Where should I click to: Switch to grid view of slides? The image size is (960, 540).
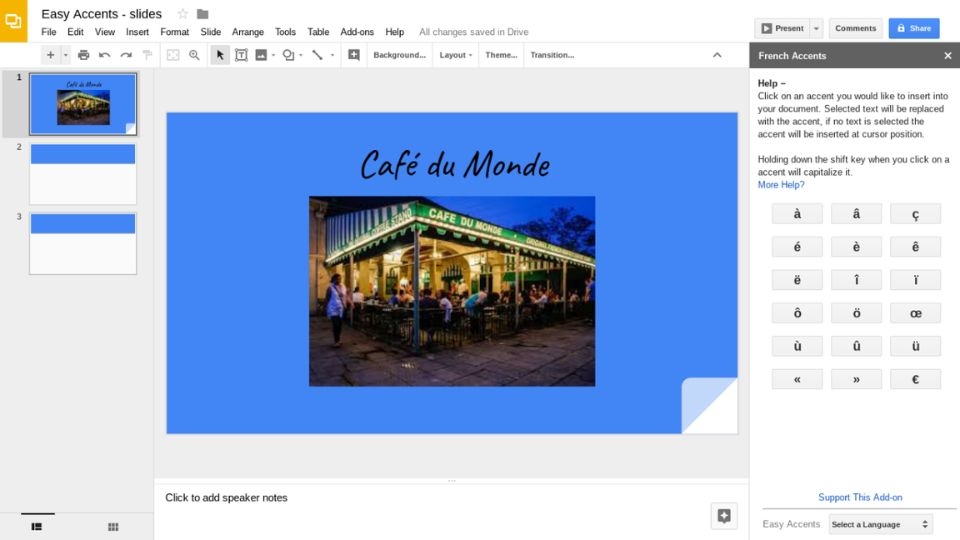(113, 526)
